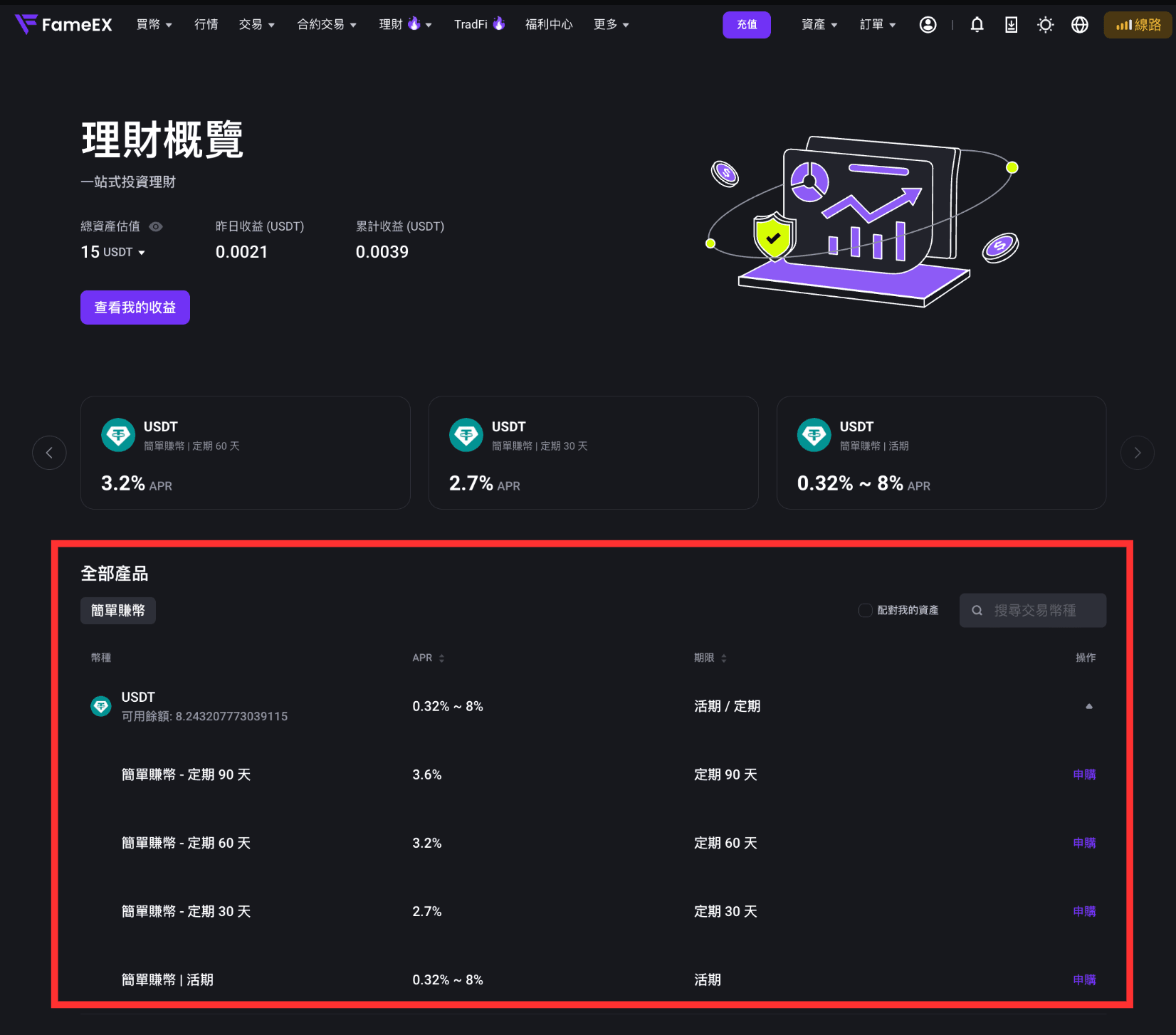Sort products by 期限 column
This screenshot has height=1035, width=1176.
click(710, 658)
